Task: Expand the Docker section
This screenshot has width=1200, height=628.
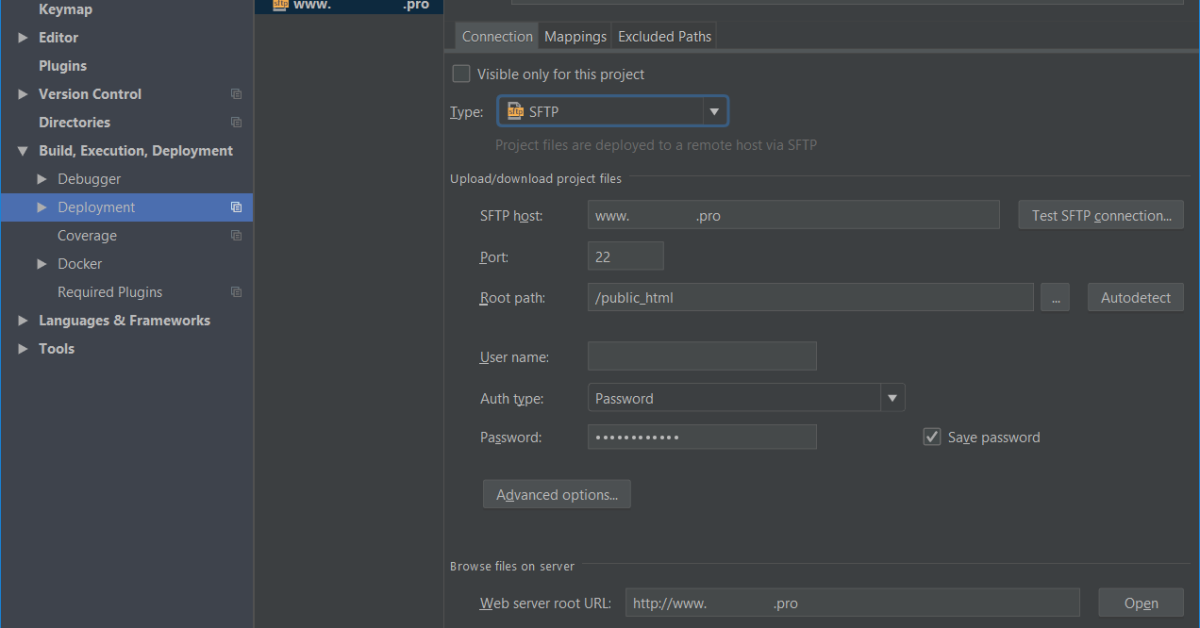Action: (42, 263)
